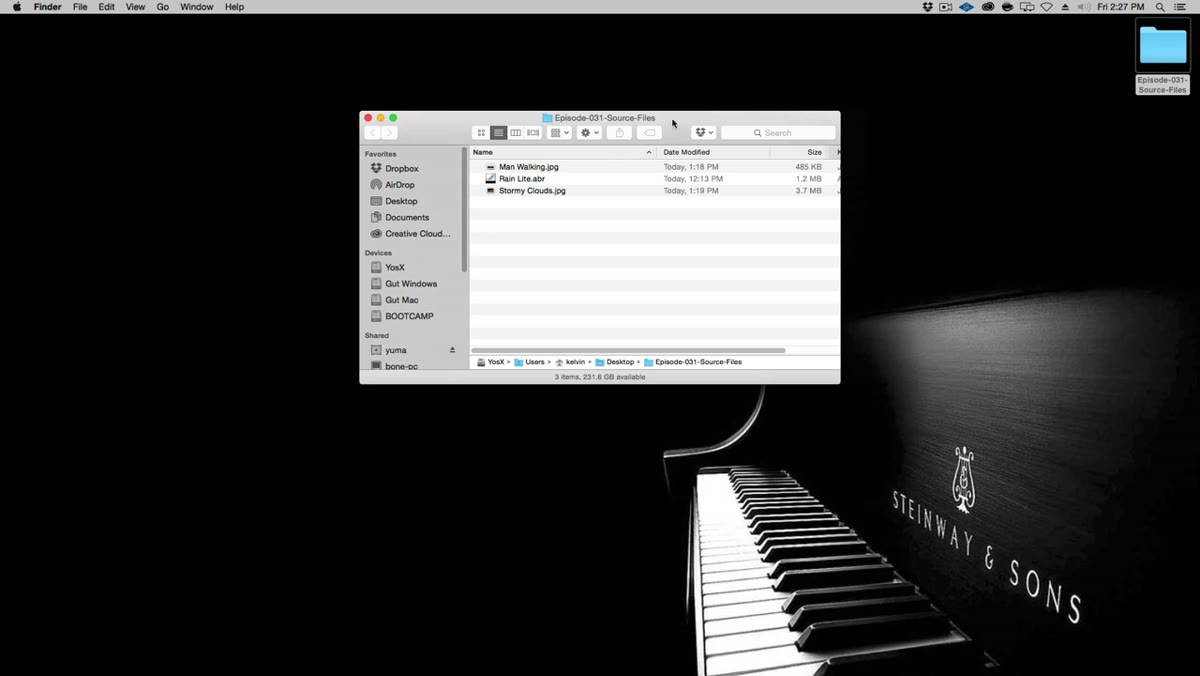
Task: Open the item arrangement dropdown
Action: [x=559, y=133]
